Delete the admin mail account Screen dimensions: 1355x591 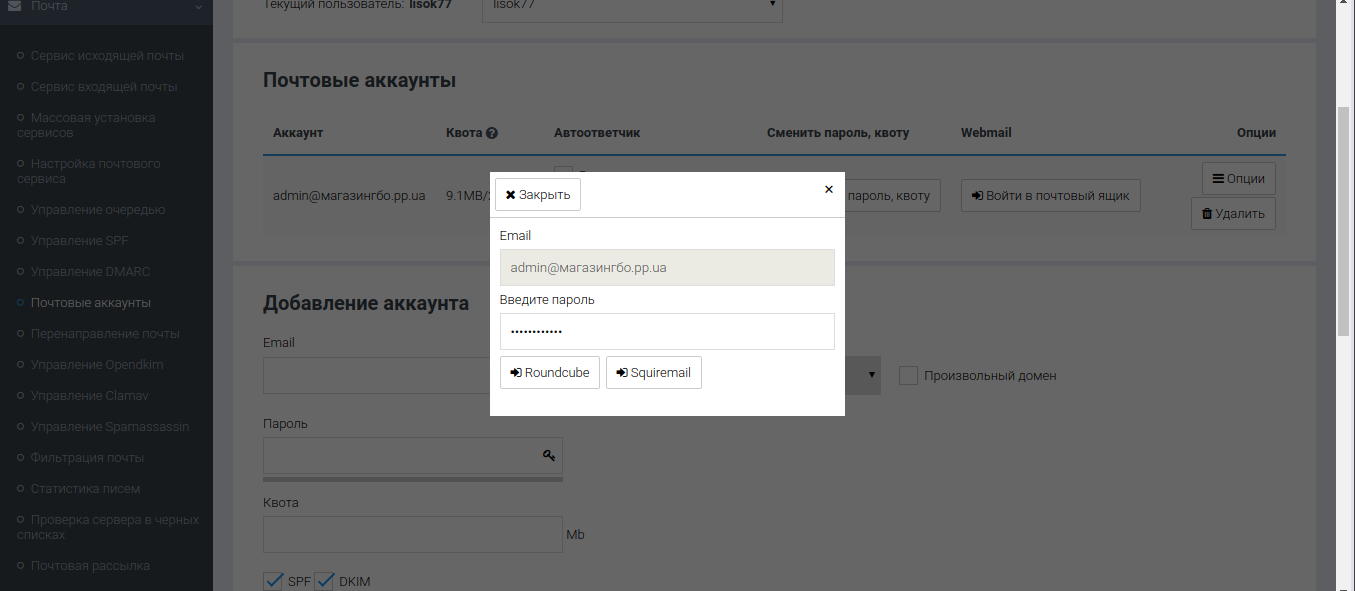point(1233,213)
